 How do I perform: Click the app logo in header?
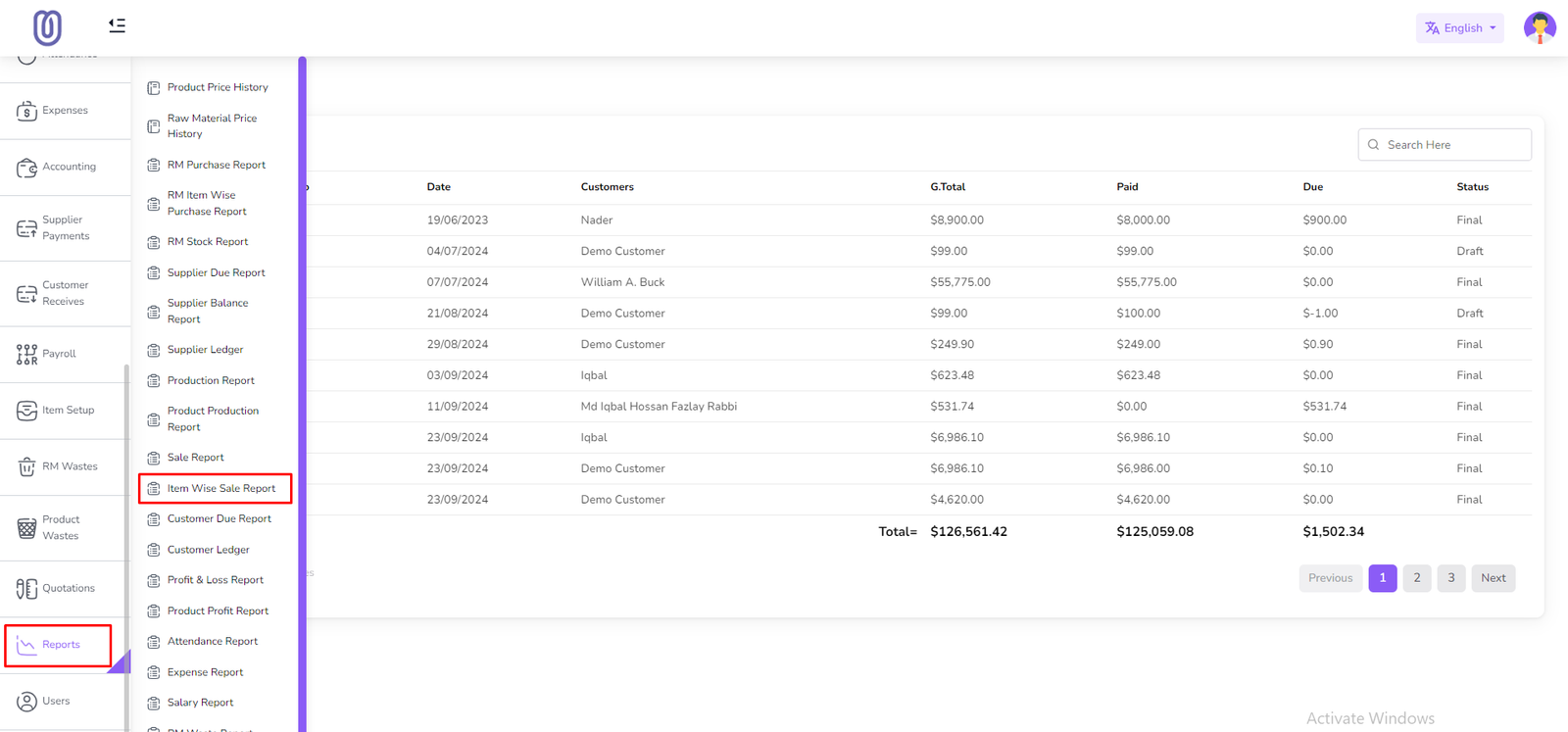point(47,27)
